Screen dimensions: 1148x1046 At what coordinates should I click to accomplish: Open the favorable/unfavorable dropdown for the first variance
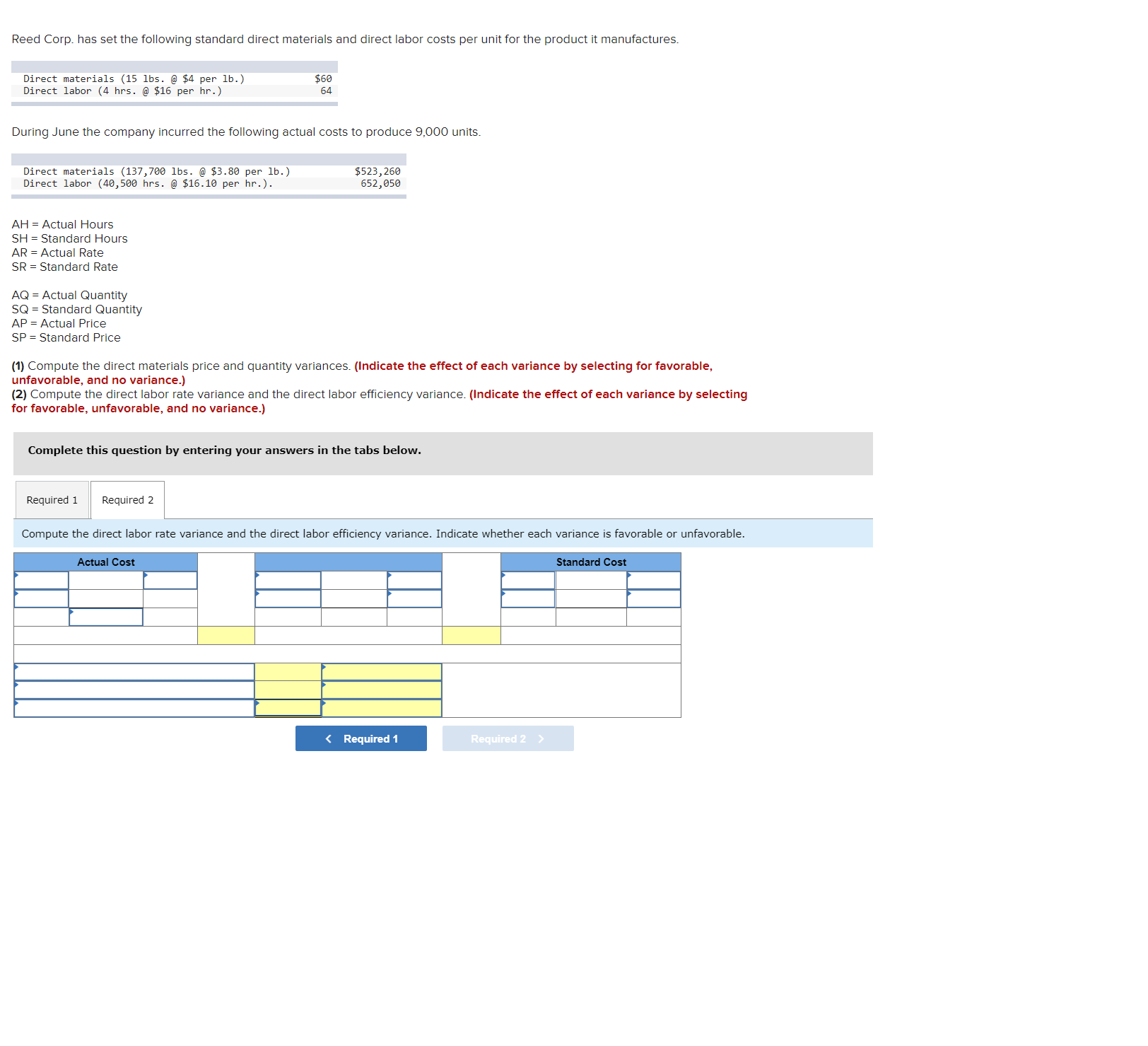coord(381,671)
